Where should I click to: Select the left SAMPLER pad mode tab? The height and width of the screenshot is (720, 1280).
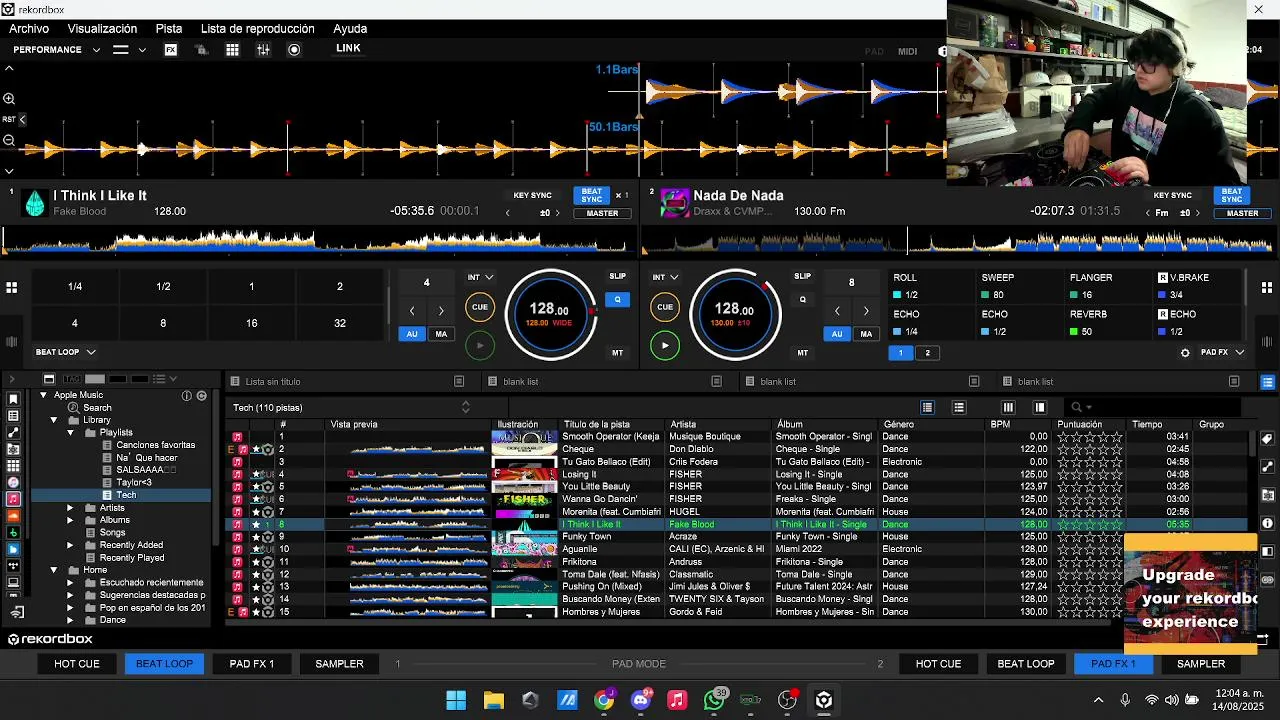(339, 664)
